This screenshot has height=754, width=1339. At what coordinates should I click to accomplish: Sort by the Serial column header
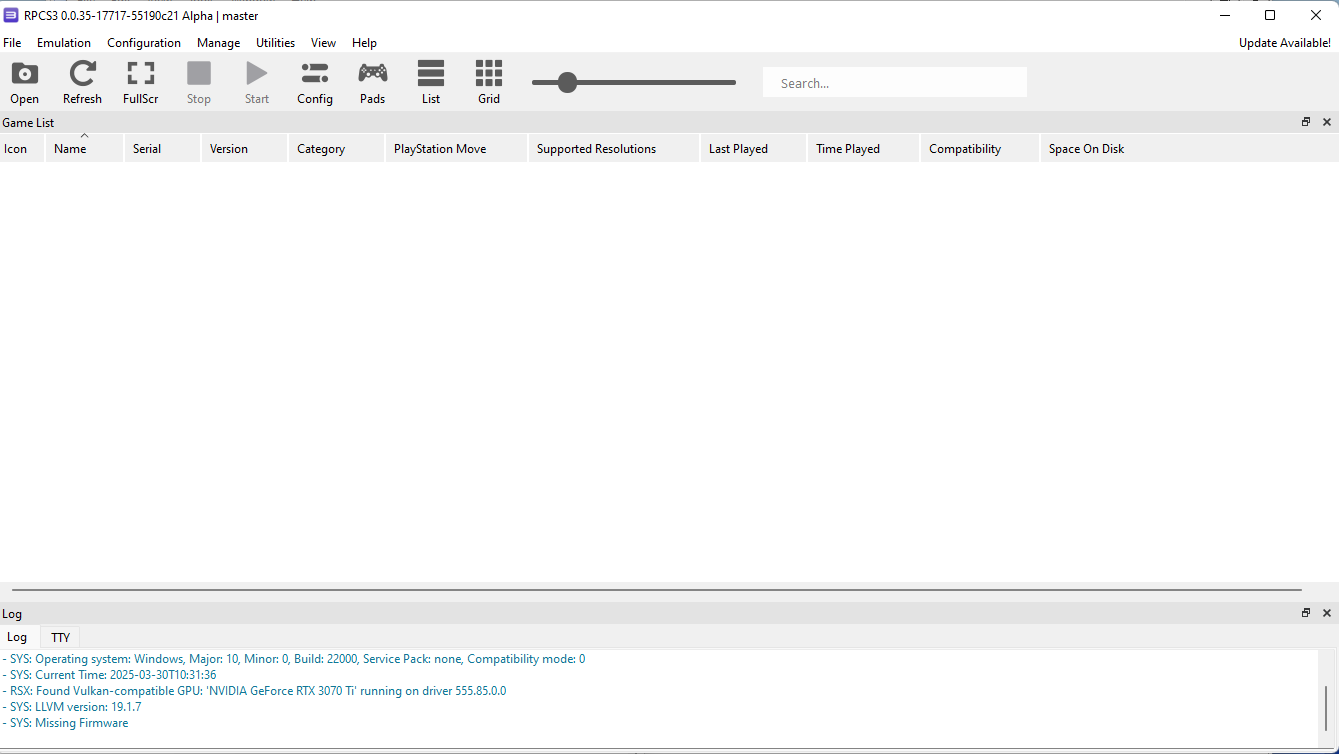(x=162, y=149)
